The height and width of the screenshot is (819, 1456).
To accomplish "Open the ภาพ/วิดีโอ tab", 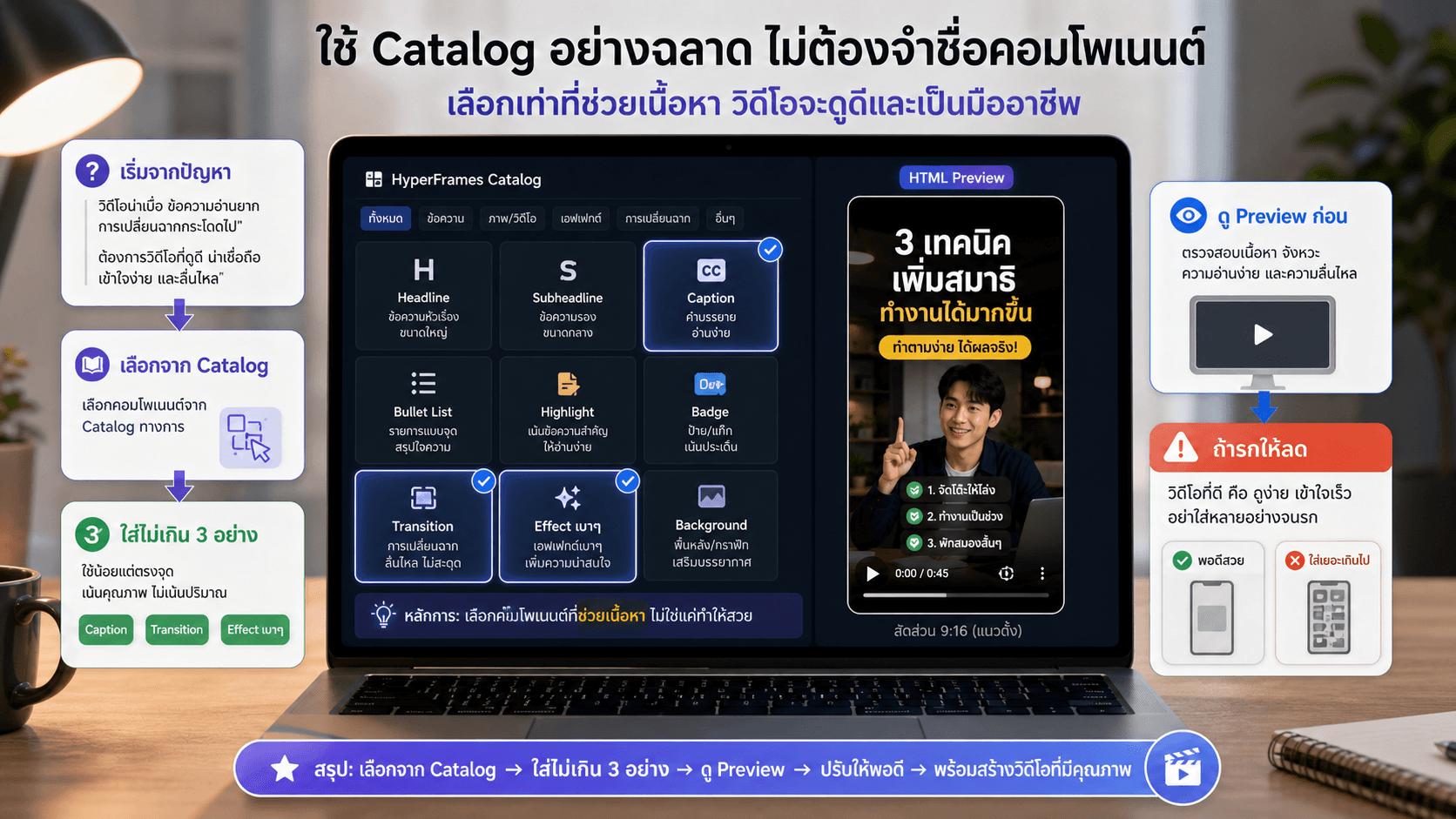I will (x=512, y=218).
